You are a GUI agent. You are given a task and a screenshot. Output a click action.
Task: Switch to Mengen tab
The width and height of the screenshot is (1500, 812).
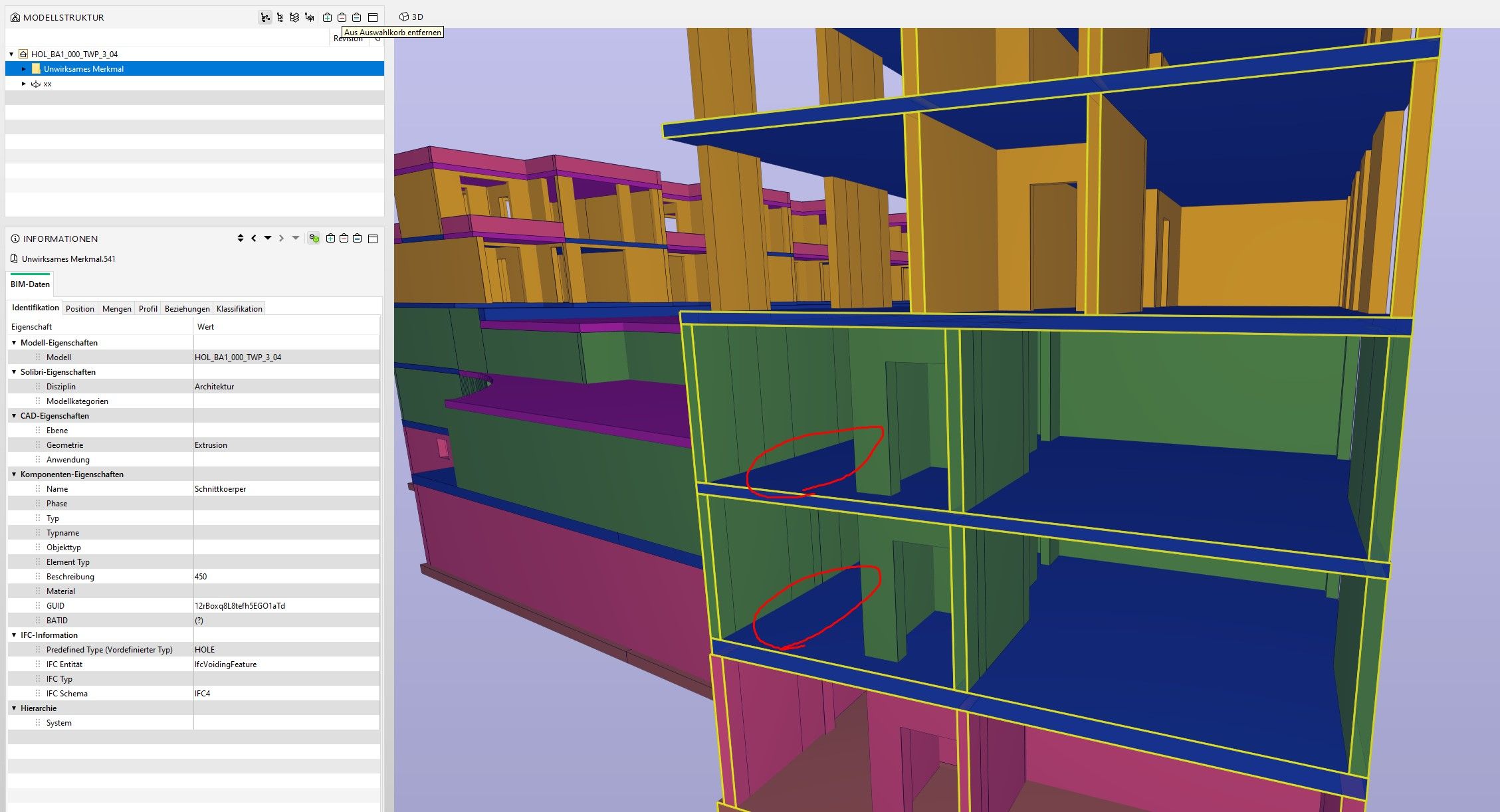(116, 308)
